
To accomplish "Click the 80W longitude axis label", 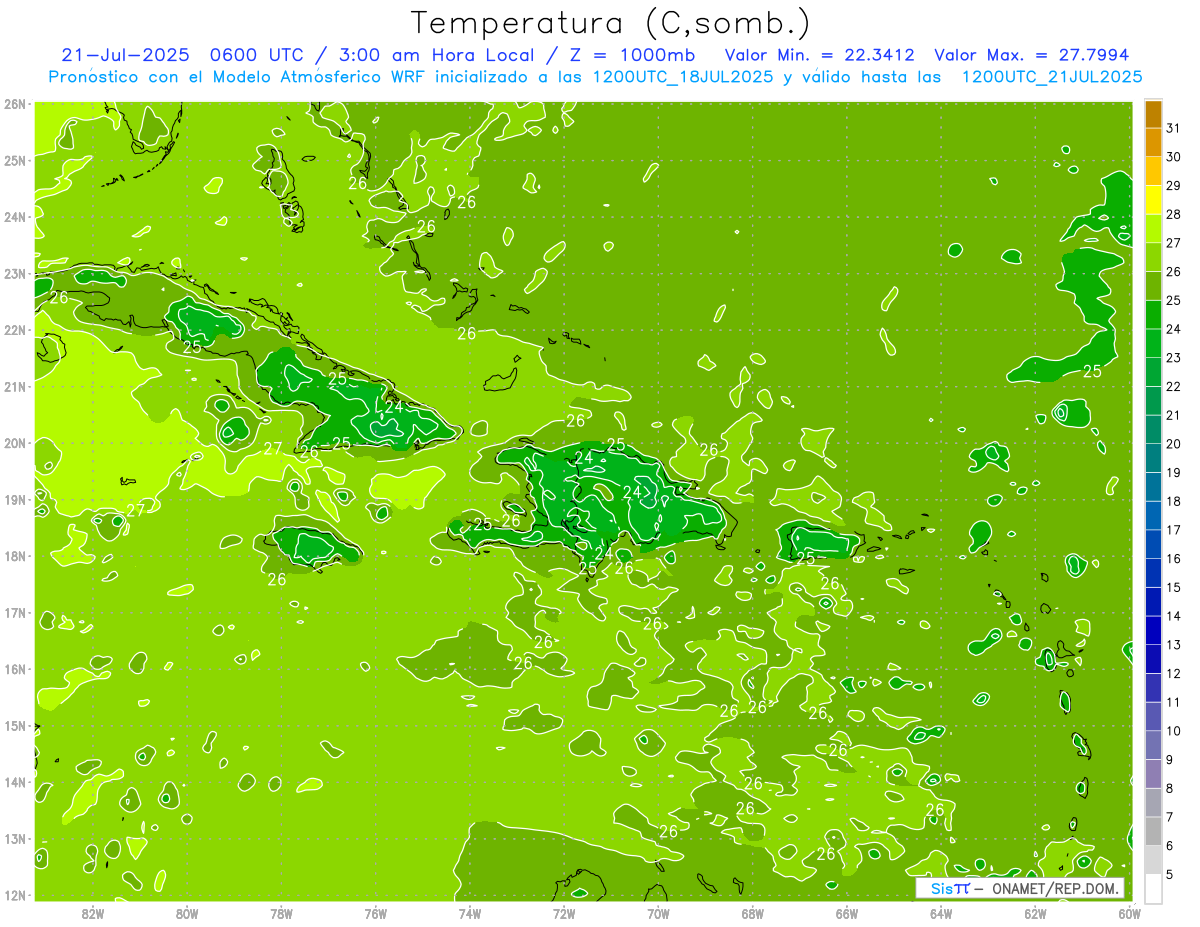I will click(187, 913).
